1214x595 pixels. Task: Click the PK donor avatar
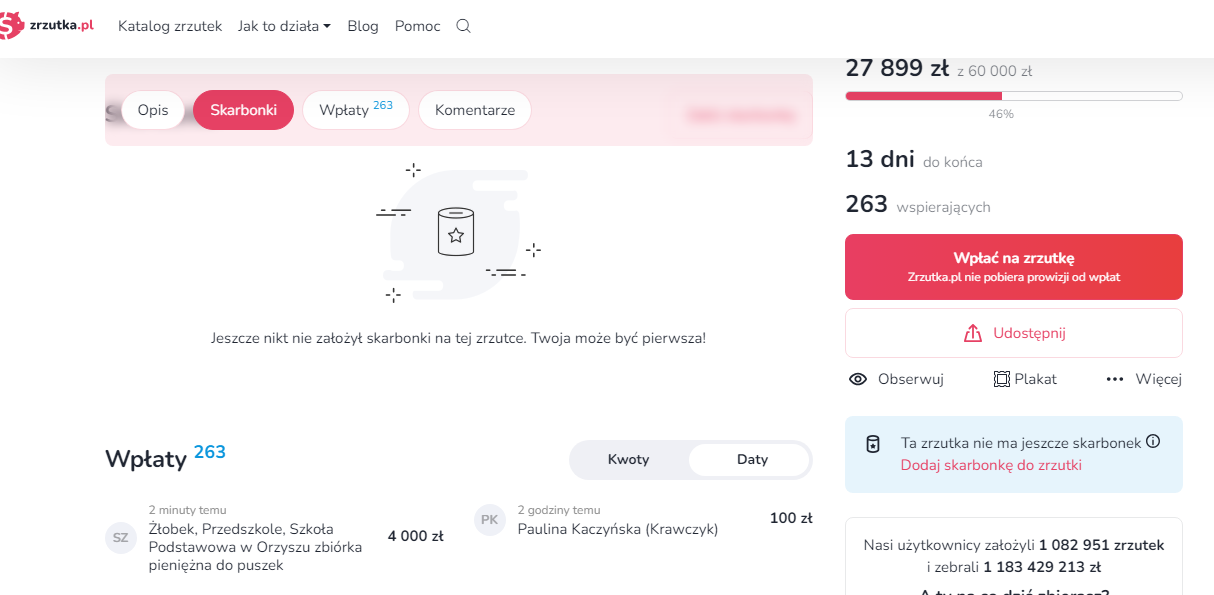[490, 519]
